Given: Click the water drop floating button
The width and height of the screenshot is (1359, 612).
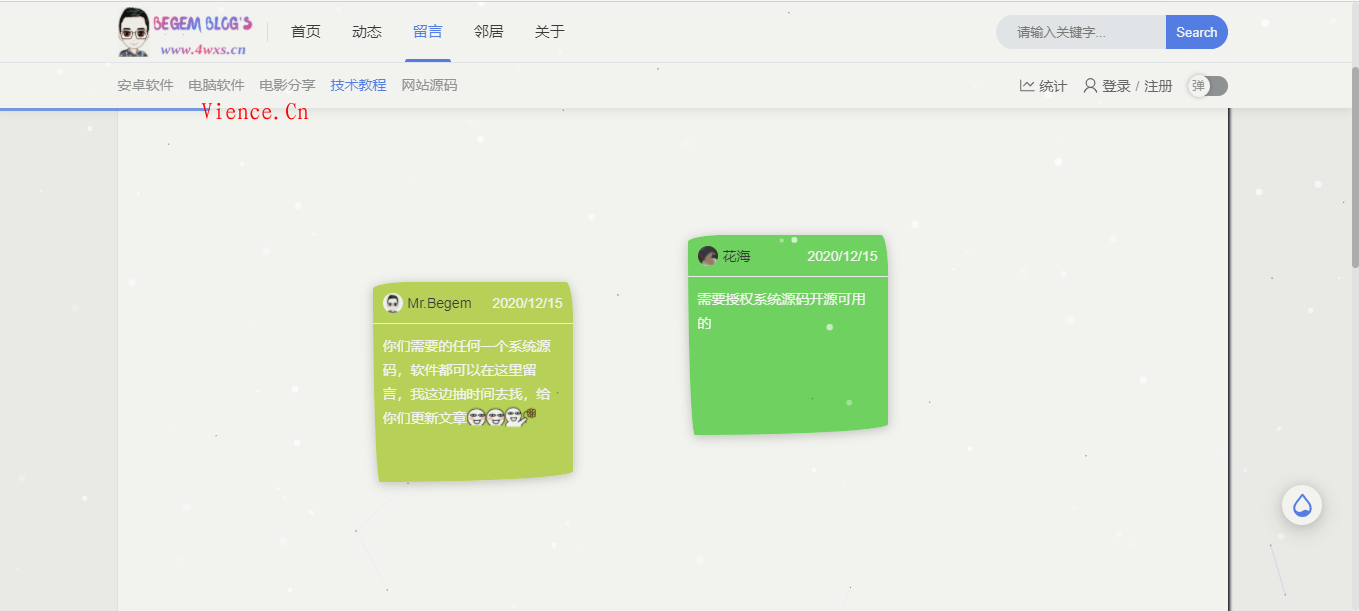Looking at the screenshot, I should pyautogui.click(x=1301, y=505).
